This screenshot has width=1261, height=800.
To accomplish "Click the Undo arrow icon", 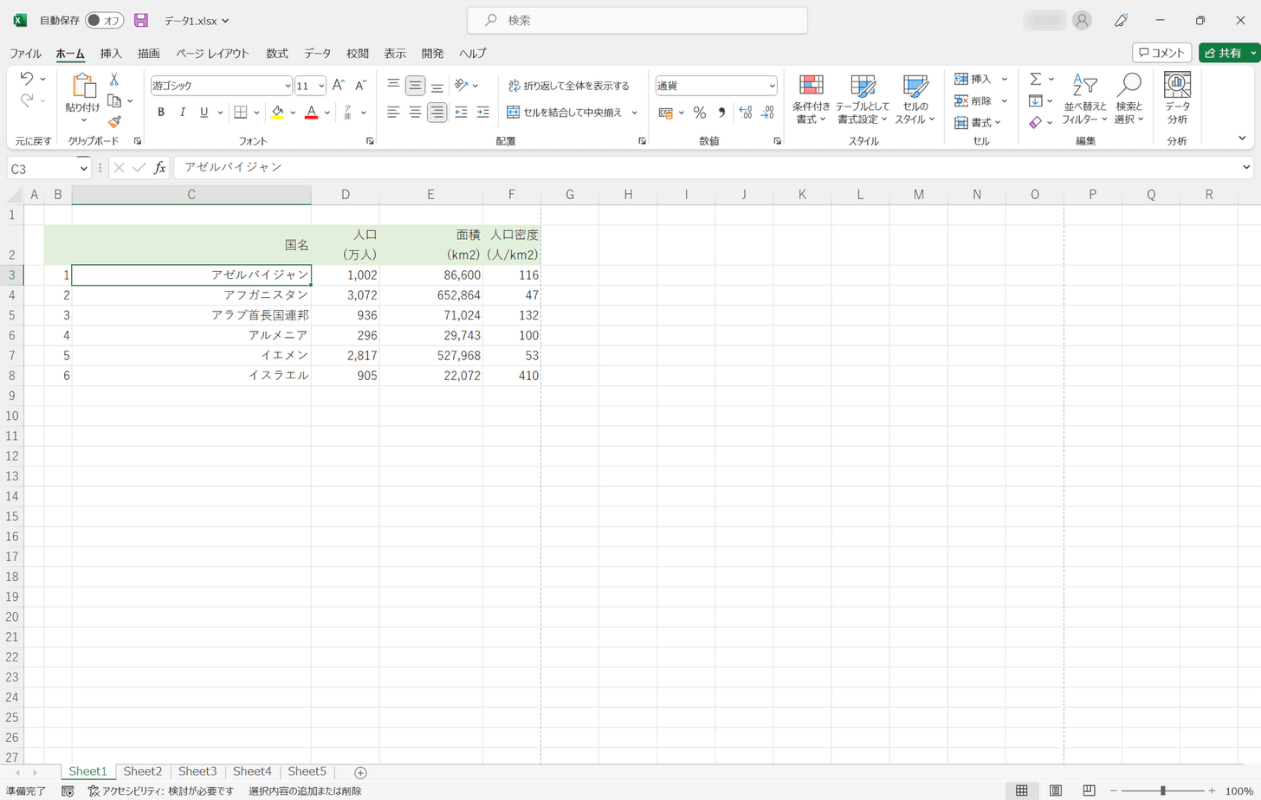I will [x=26, y=79].
